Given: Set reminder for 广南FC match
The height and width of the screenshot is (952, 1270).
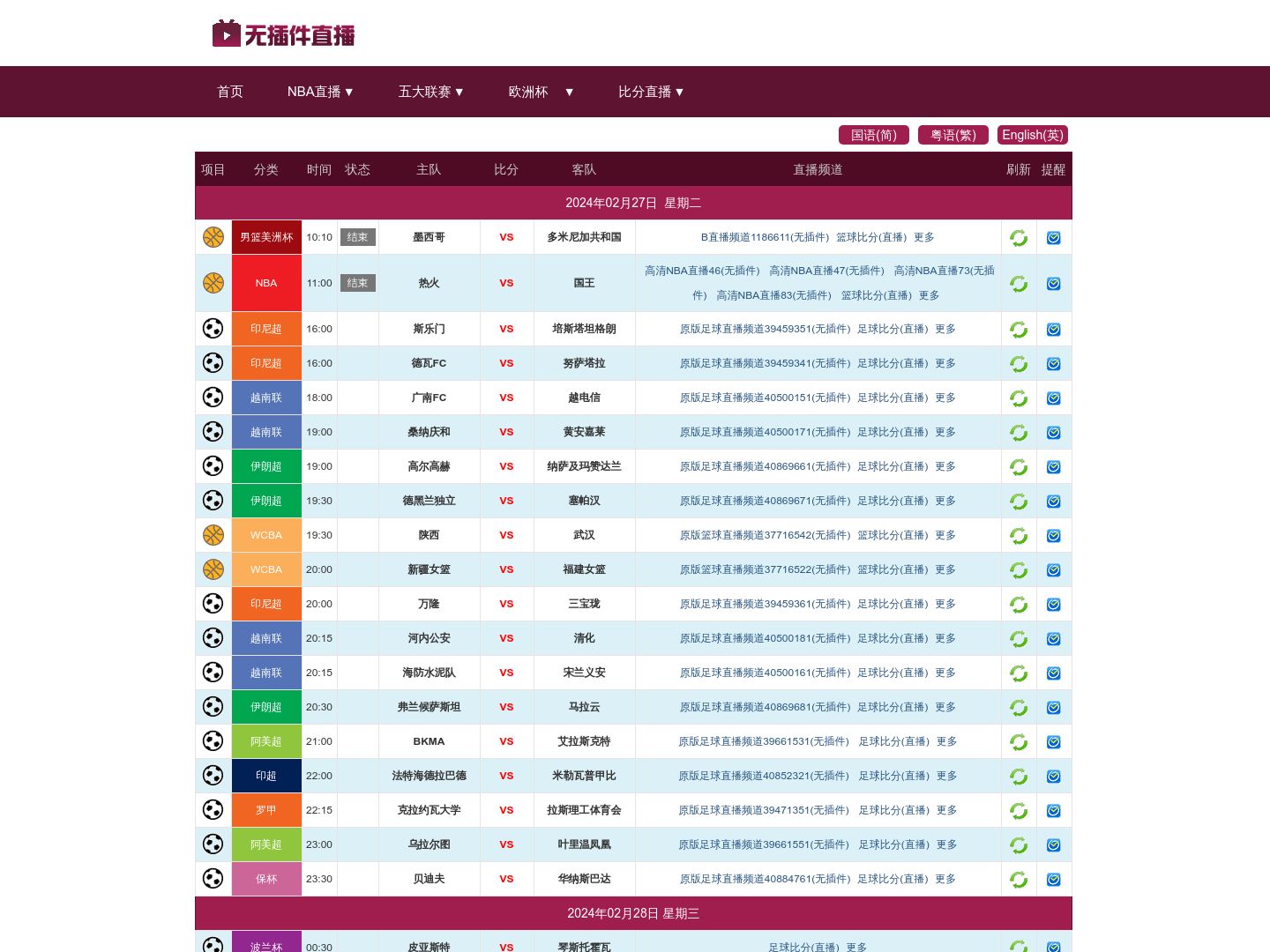Looking at the screenshot, I should 1054,398.
